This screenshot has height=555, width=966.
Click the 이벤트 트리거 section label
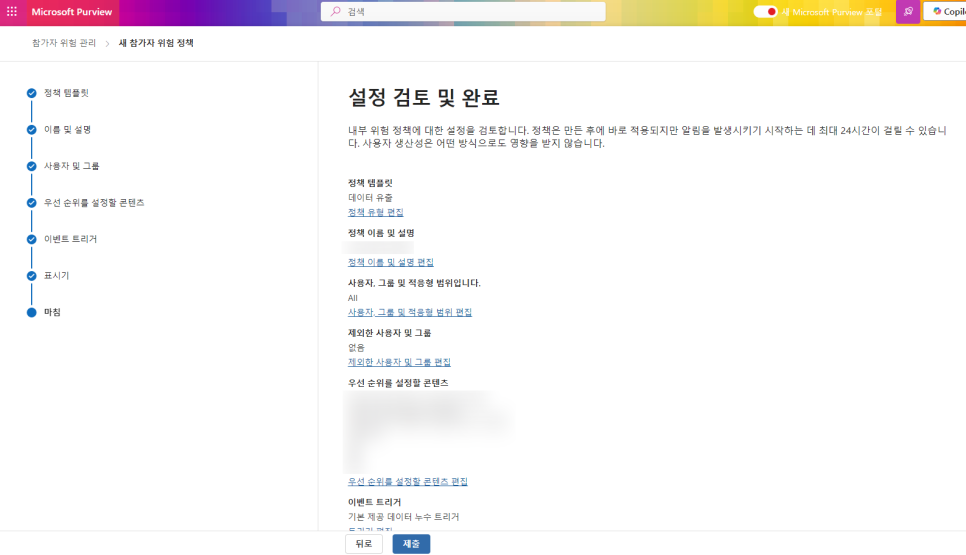click(x=374, y=502)
